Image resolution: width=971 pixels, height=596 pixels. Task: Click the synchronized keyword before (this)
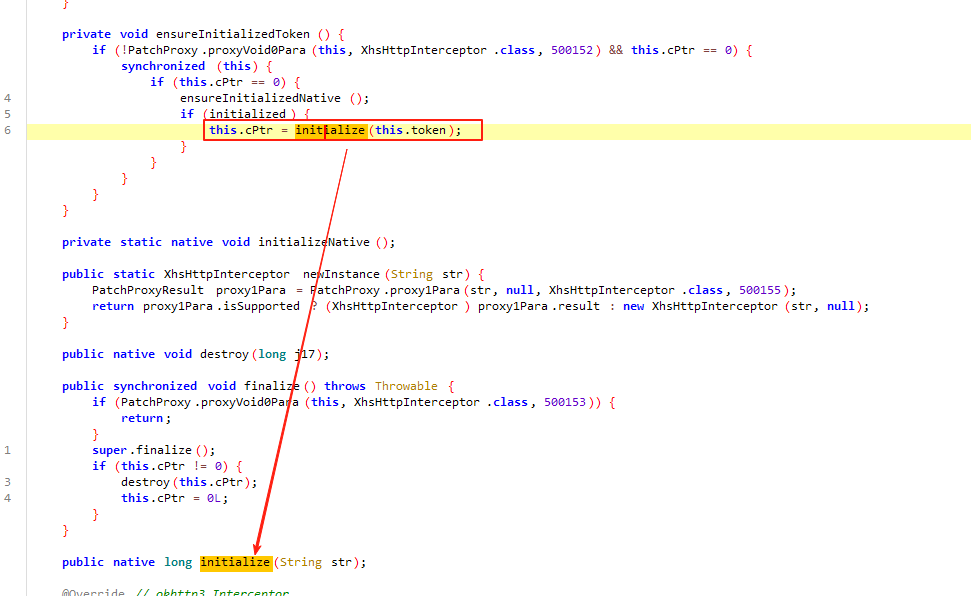coord(163,66)
